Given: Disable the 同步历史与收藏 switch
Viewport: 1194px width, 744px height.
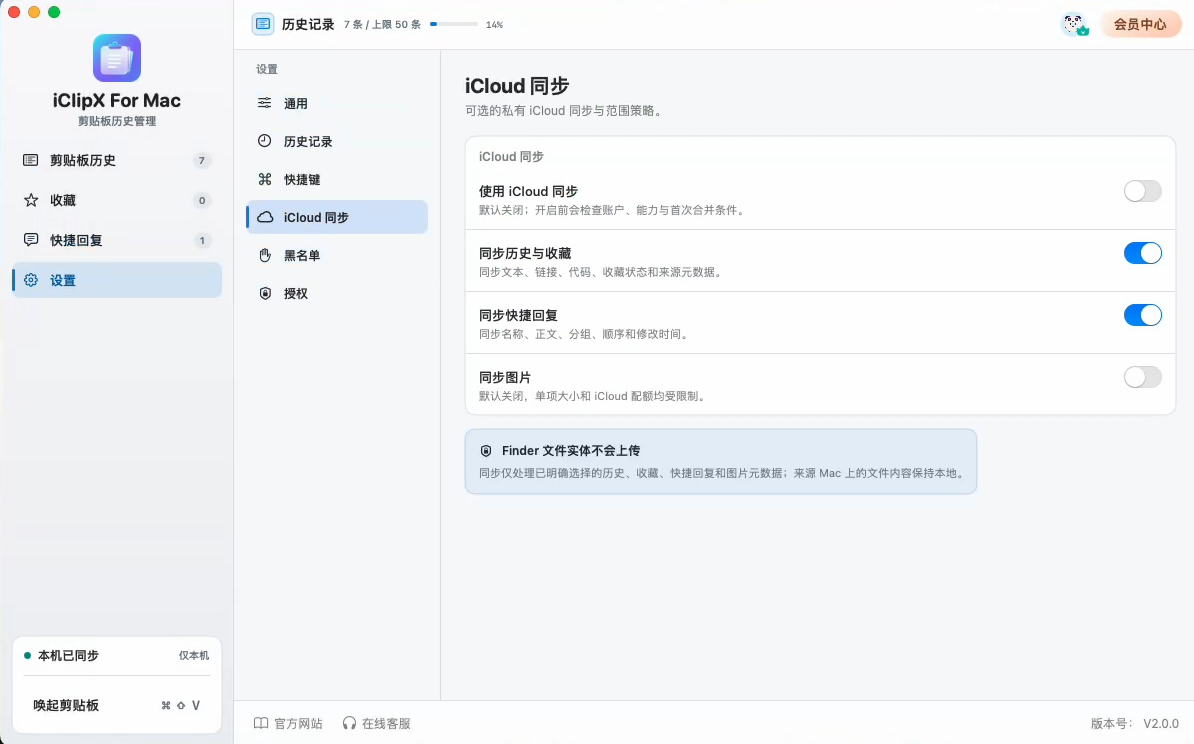Looking at the screenshot, I should click(x=1142, y=253).
